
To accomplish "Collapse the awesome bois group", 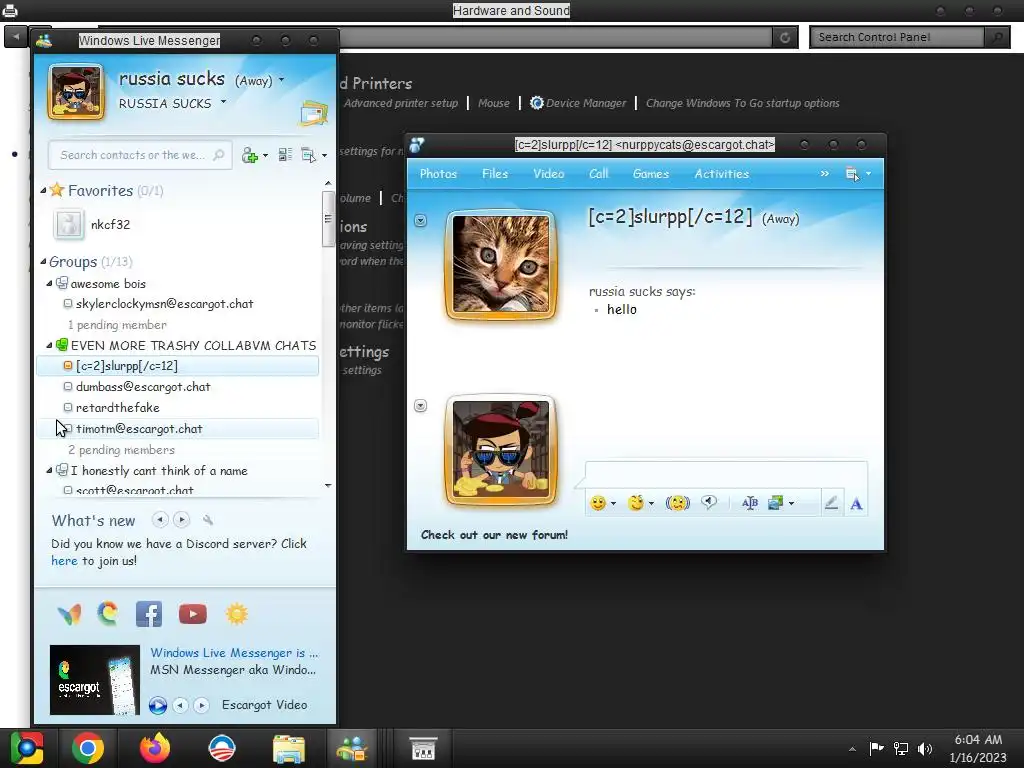I will 50,284.
